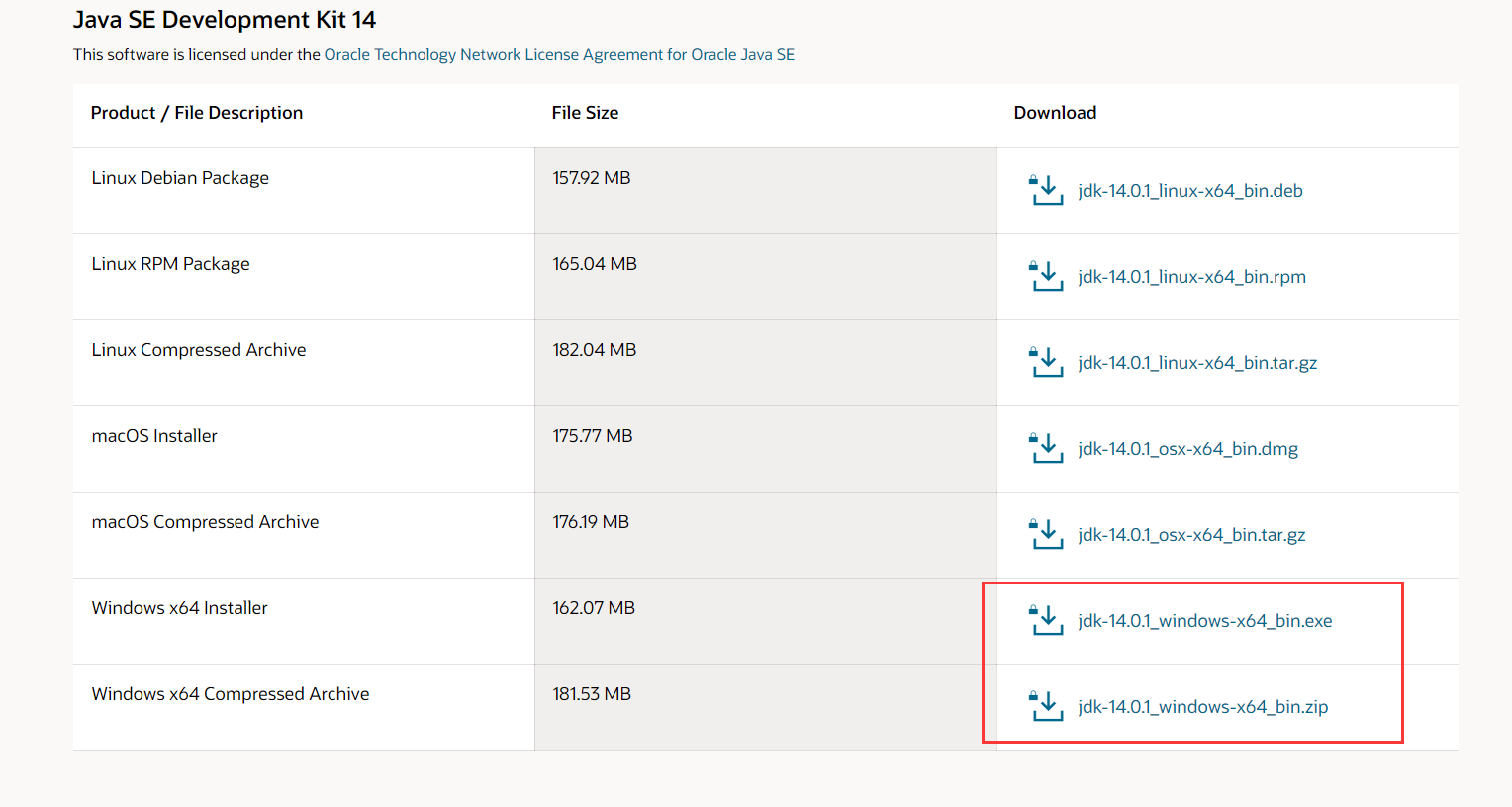Select the Windows x64 Installer row label
This screenshot has width=1512, height=807.
(180, 608)
